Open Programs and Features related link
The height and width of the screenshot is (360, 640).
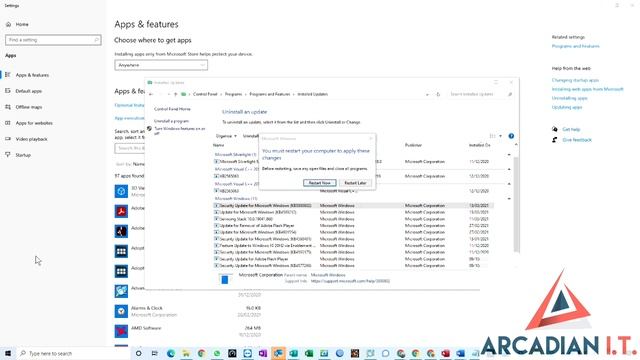pyautogui.click(x=576, y=46)
